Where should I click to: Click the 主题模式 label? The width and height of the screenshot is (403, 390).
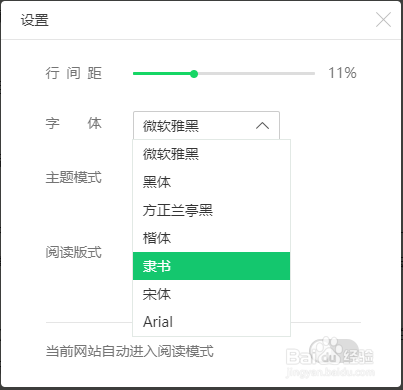click(74, 177)
